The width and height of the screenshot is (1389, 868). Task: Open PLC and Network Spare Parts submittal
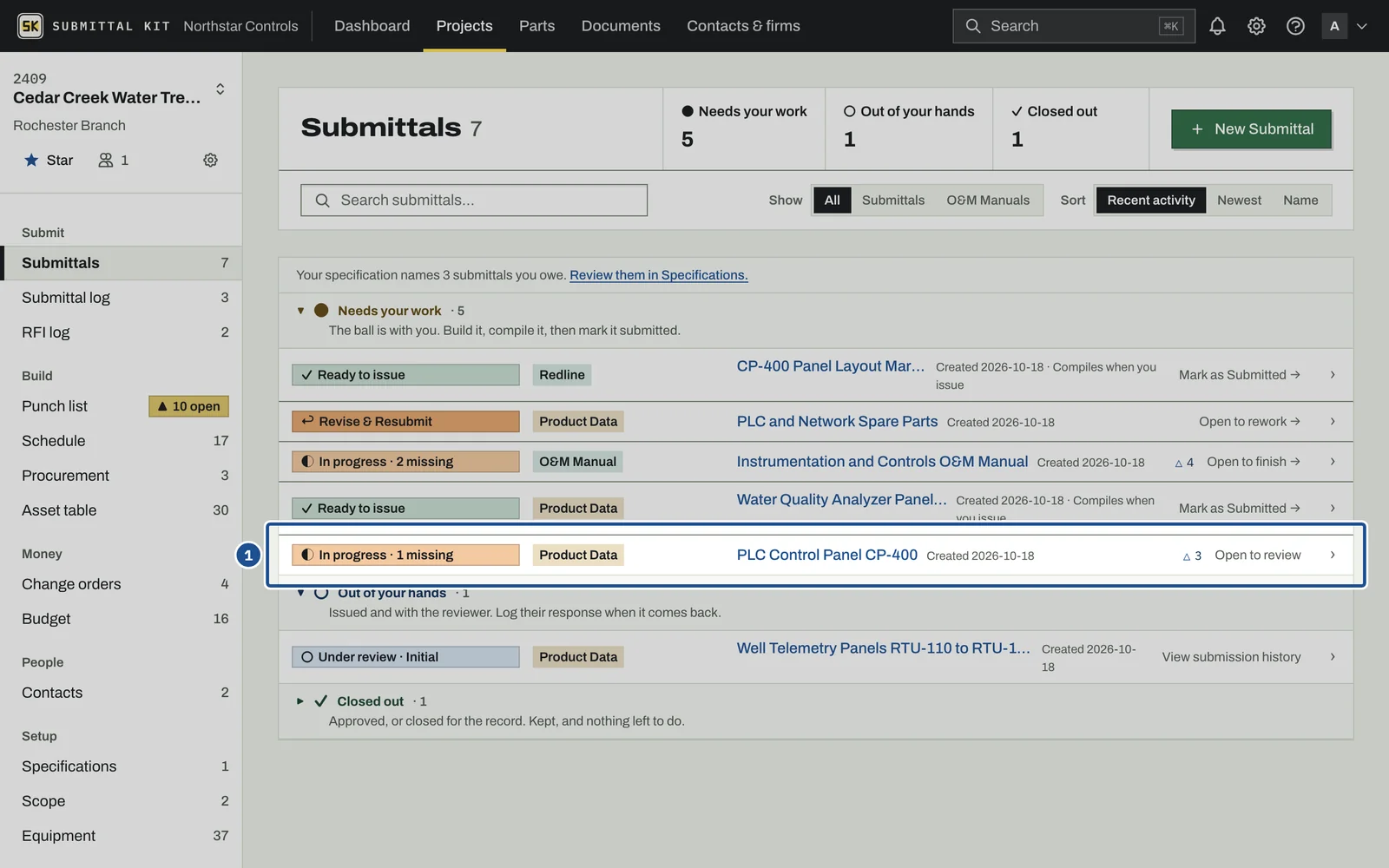837,421
